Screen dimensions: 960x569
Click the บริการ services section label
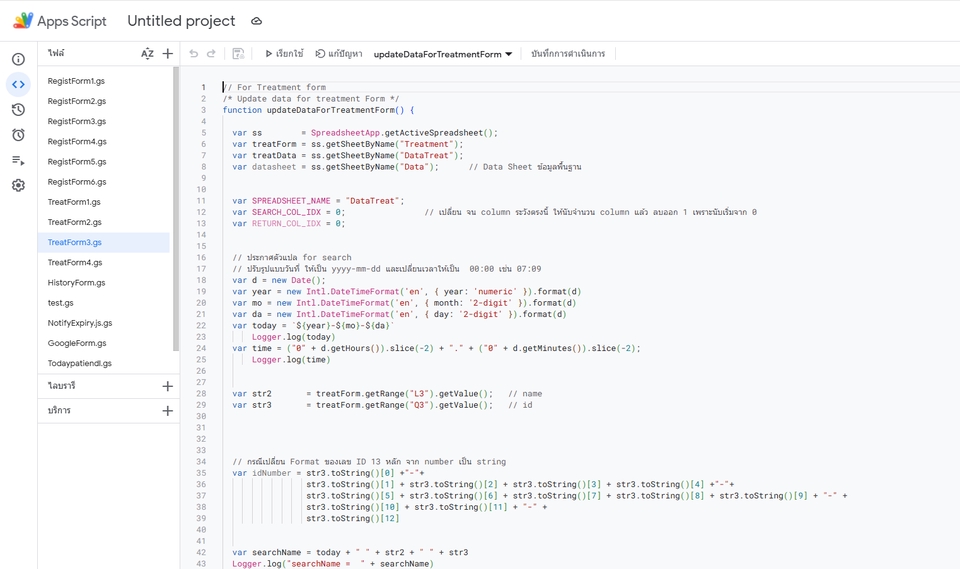pyautogui.click(x=59, y=410)
